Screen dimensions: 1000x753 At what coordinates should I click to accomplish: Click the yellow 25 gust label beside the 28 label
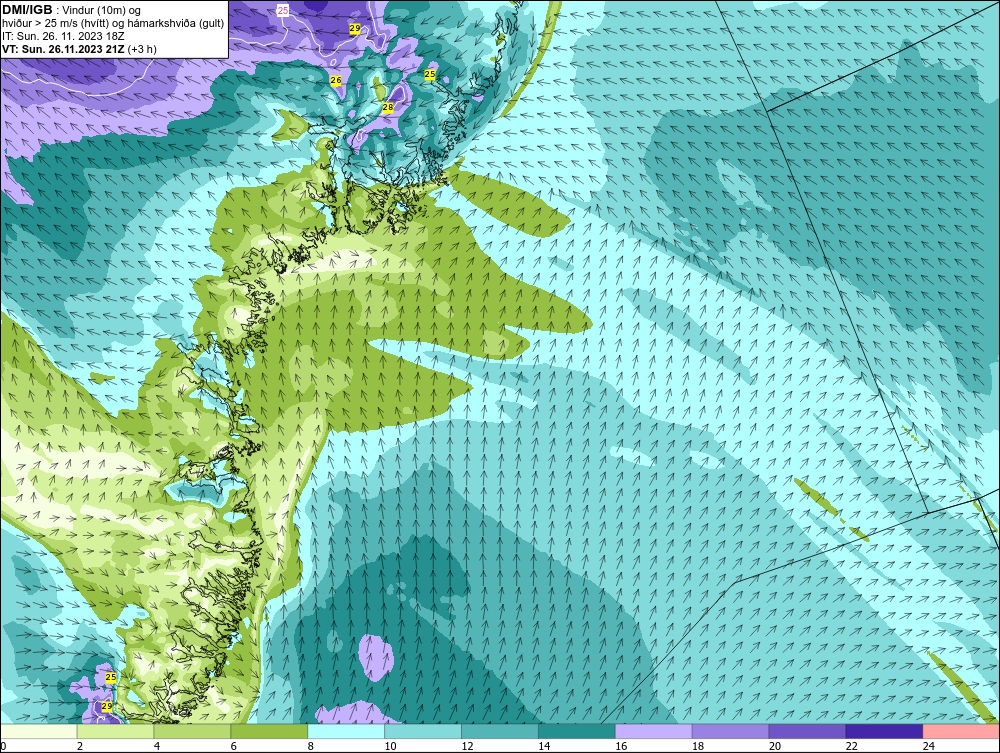point(430,75)
